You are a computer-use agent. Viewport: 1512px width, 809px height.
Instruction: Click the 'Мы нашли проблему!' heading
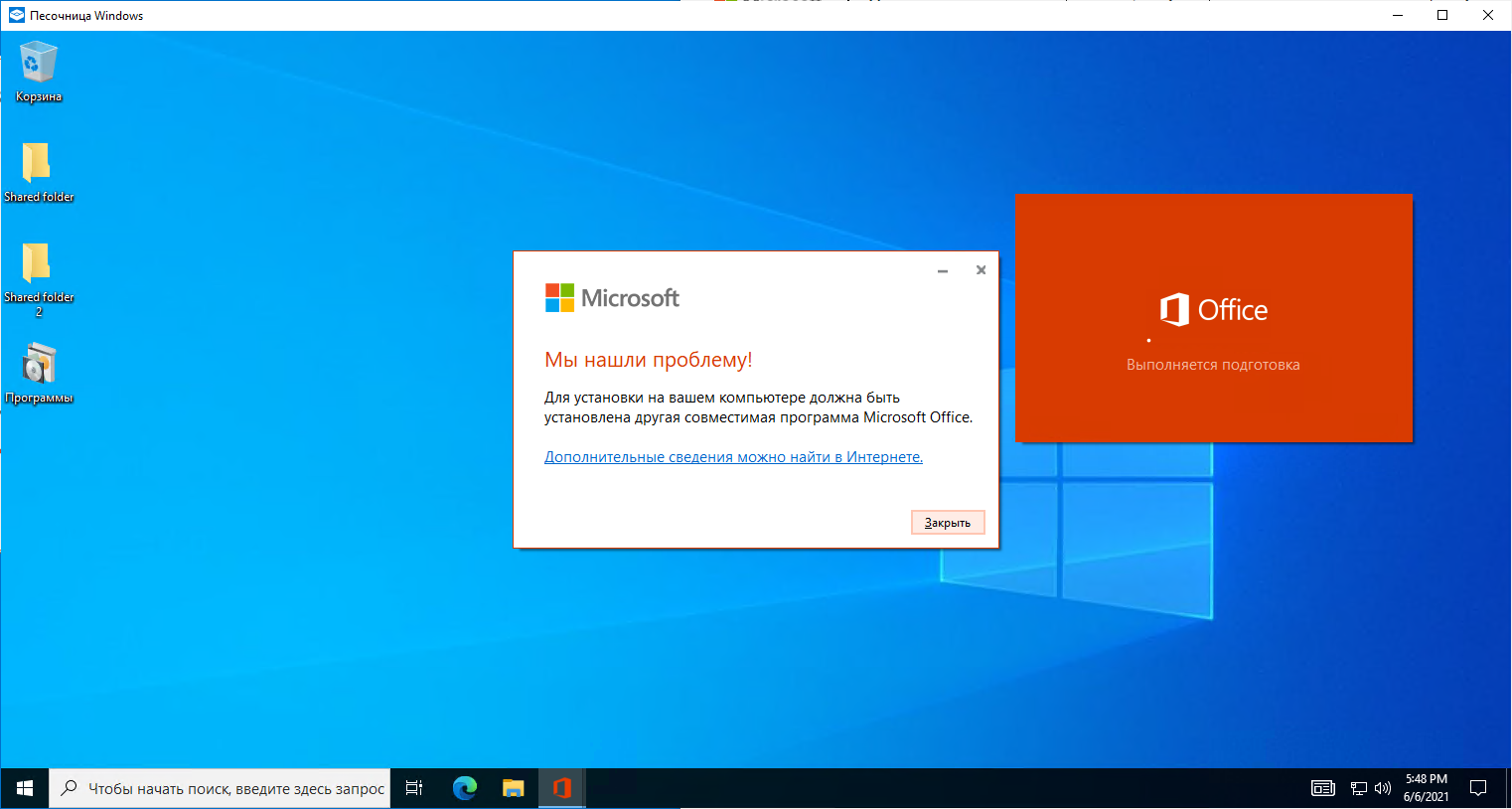tap(649, 360)
